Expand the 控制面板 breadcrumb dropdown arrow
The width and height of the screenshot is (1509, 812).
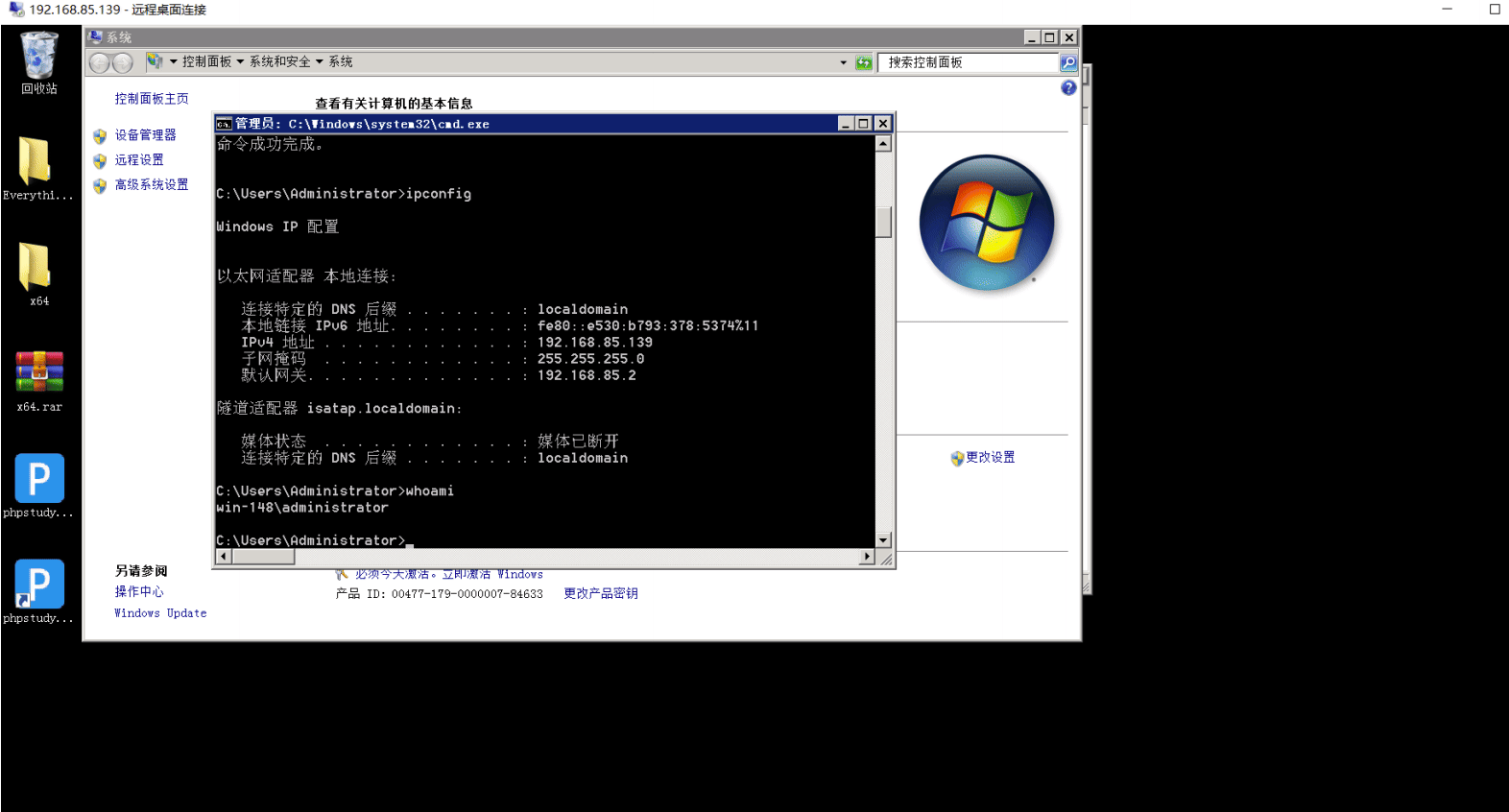click(x=240, y=61)
